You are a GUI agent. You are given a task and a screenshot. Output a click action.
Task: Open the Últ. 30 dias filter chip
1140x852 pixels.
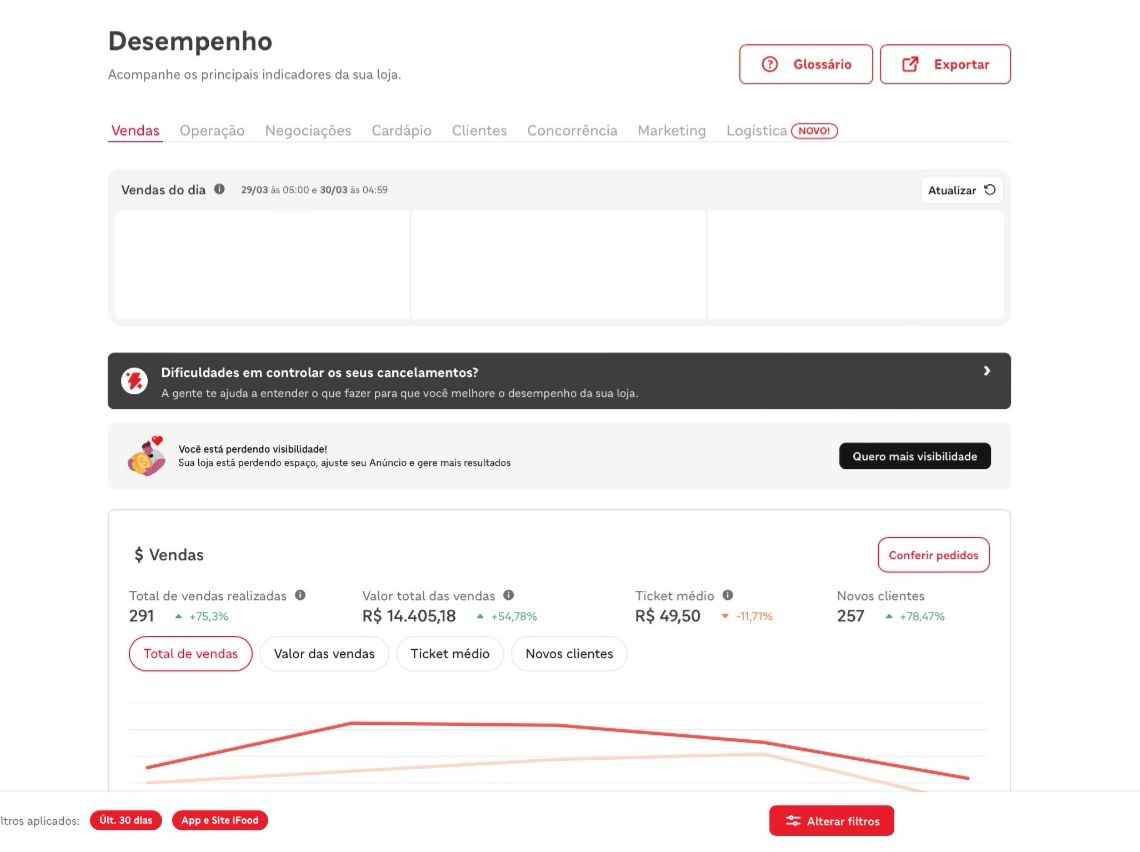click(x=126, y=820)
